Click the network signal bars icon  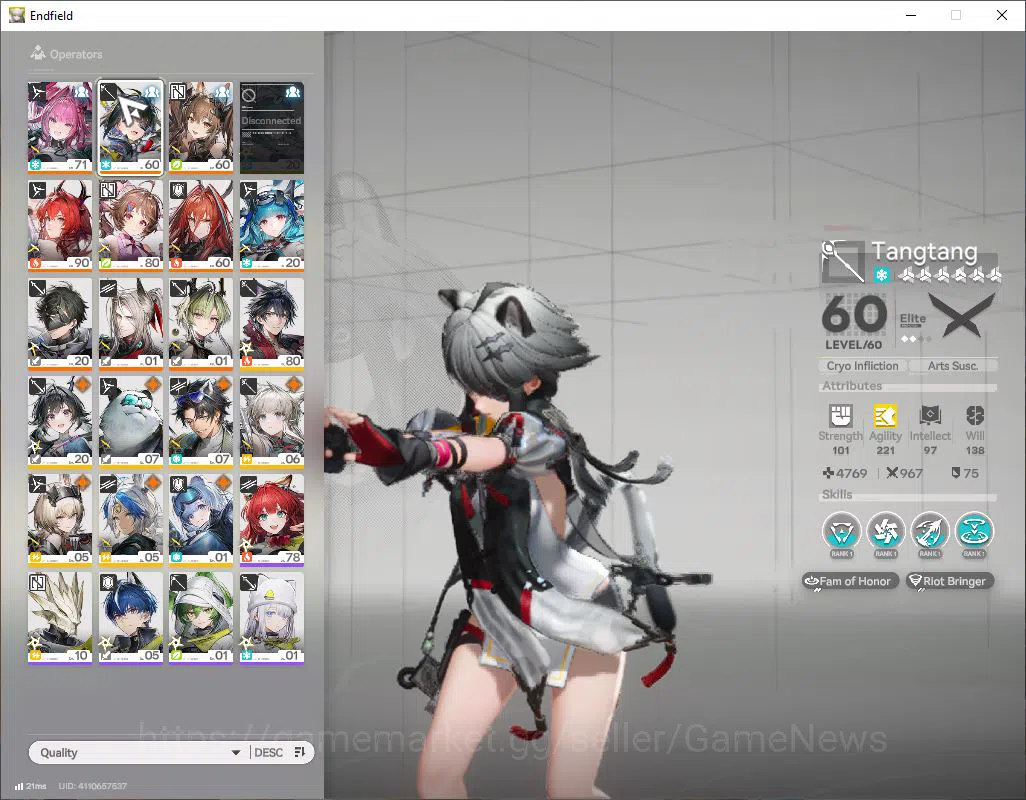click(x=19, y=786)
